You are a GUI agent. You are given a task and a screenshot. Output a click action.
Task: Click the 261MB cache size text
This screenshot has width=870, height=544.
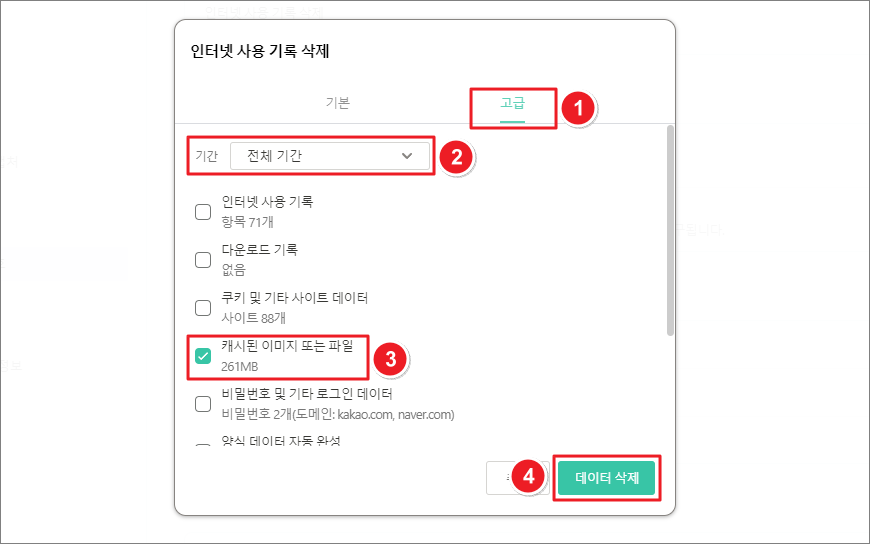241,367
